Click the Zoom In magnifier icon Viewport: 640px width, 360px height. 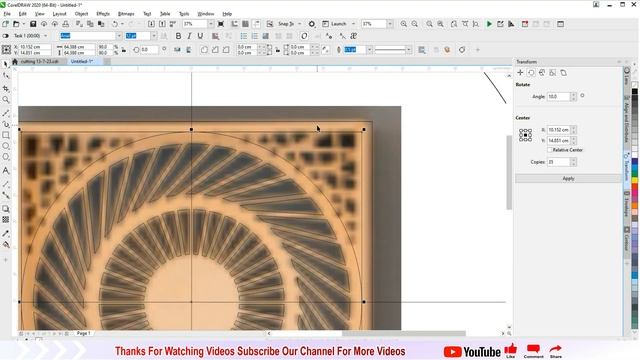[404, 24]
